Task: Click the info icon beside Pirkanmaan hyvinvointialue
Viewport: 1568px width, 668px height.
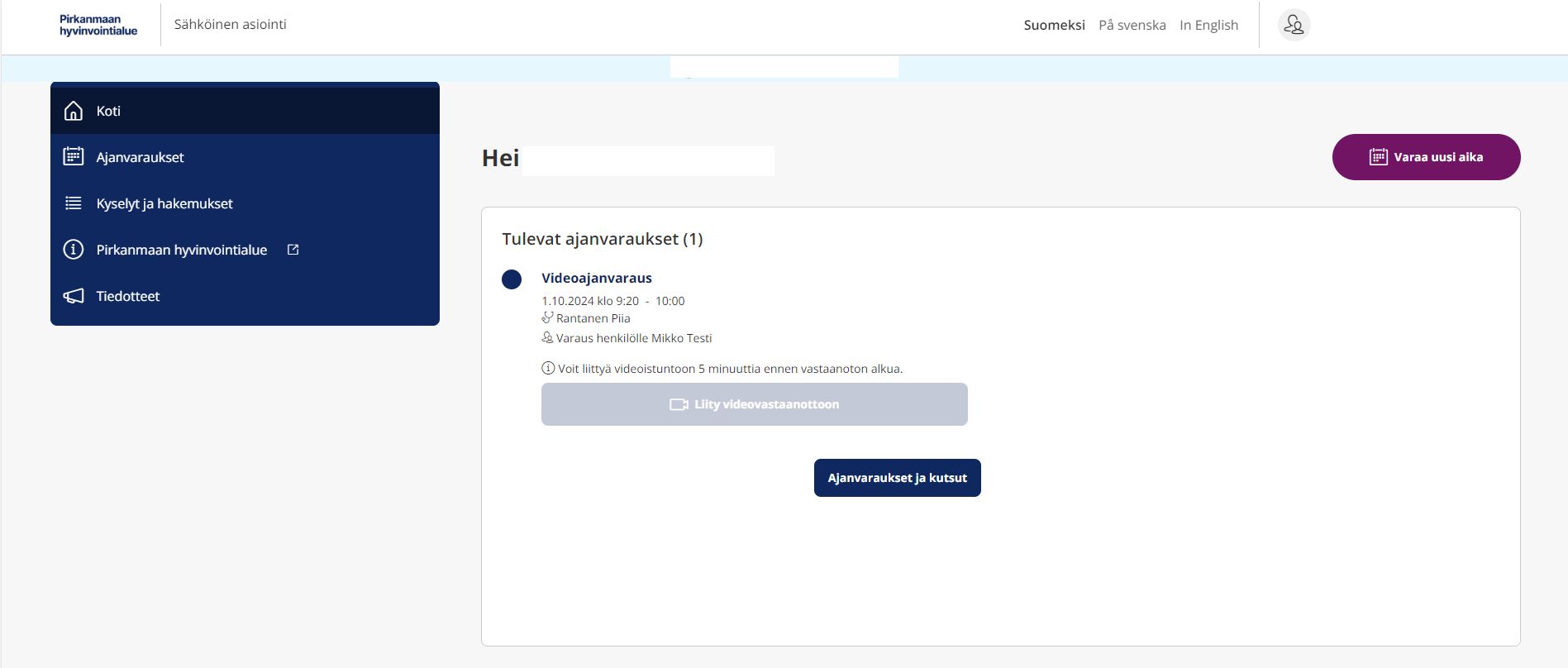Action: pyautogui.click(x=74, y=250)
